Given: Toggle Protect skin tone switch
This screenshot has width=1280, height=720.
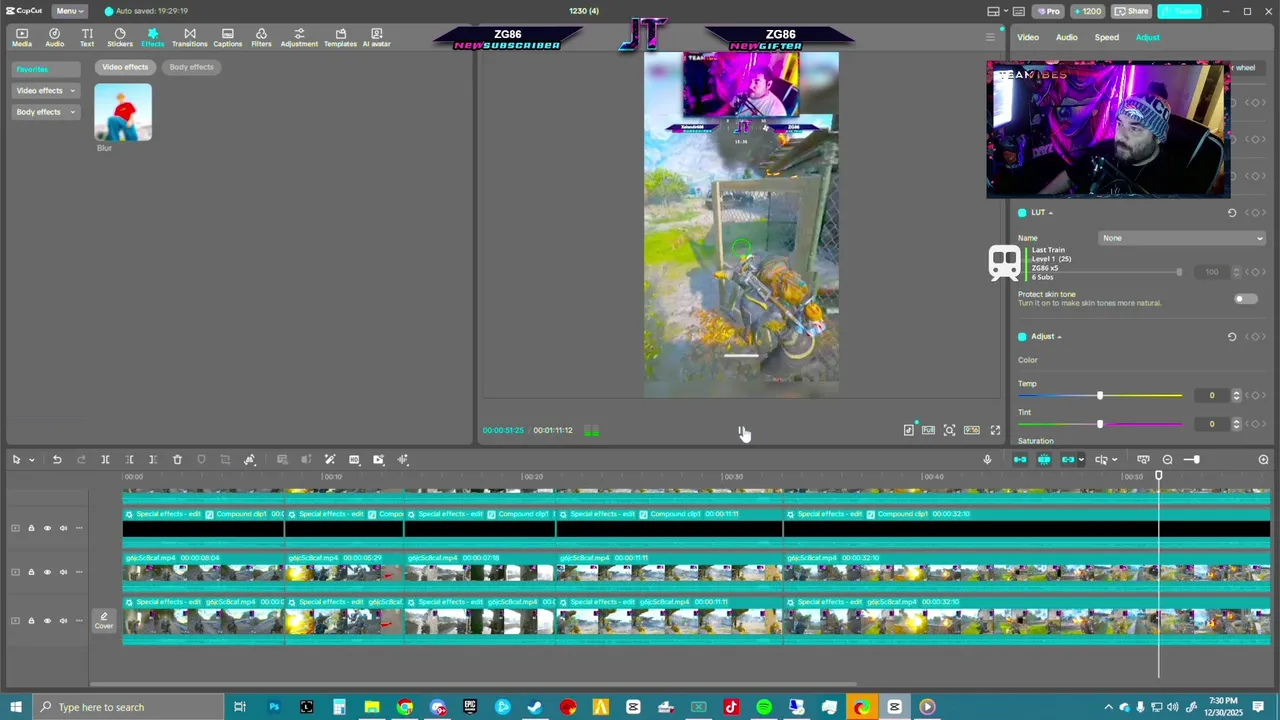Looking at the screenshot, I should click(x=1245, y=299).
